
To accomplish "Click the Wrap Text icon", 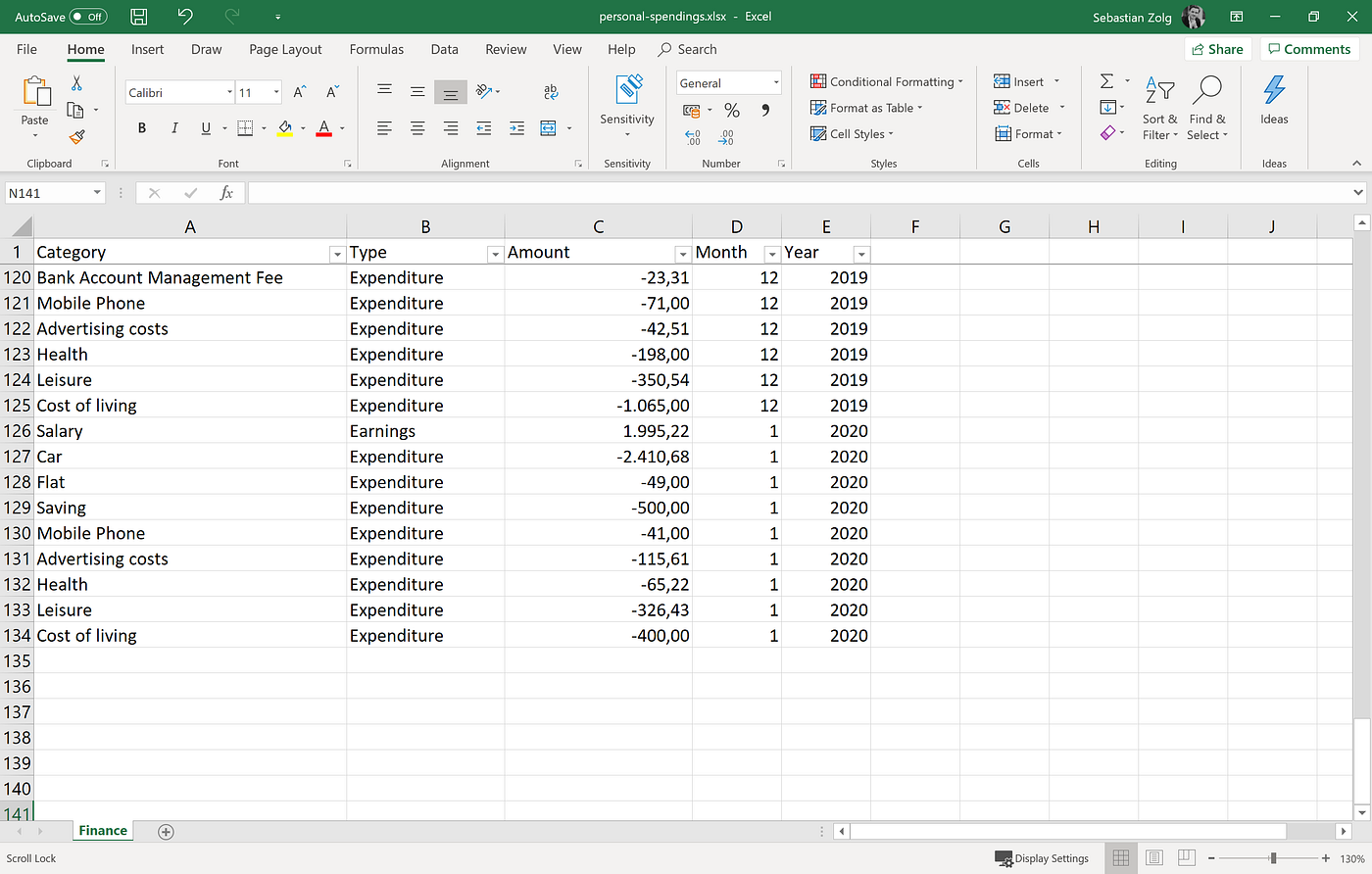I will (x=550, y=91).
